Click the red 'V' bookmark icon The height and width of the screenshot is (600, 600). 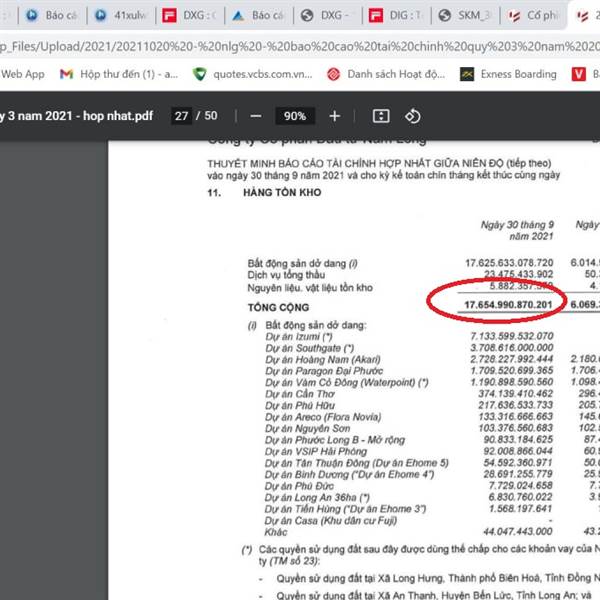[x=579, y=74]
